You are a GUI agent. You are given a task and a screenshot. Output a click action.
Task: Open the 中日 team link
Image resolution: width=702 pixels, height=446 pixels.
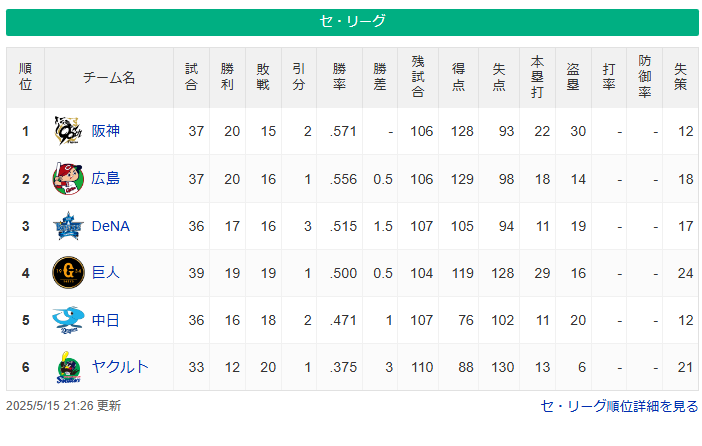(106, 320)
